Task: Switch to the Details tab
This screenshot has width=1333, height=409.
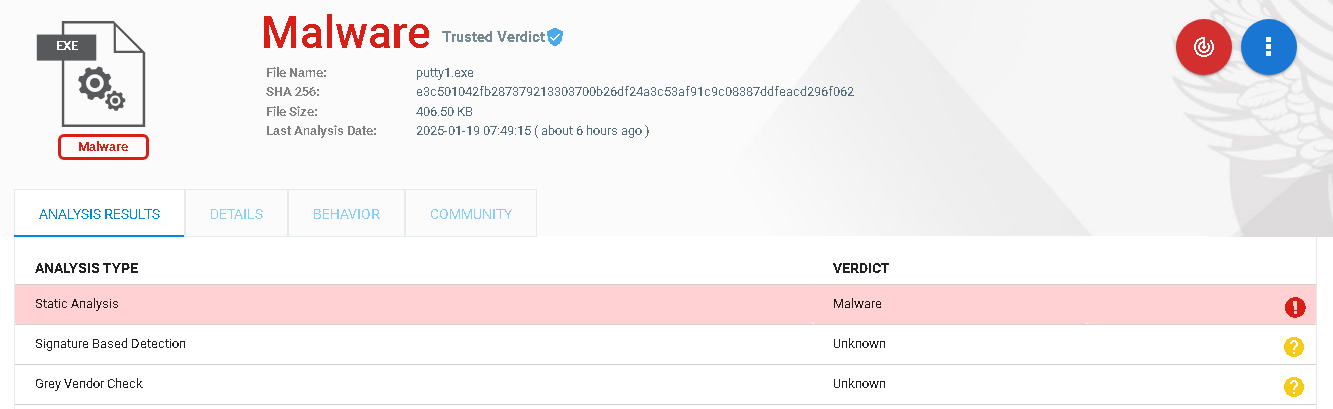Action: coord(236,214)
